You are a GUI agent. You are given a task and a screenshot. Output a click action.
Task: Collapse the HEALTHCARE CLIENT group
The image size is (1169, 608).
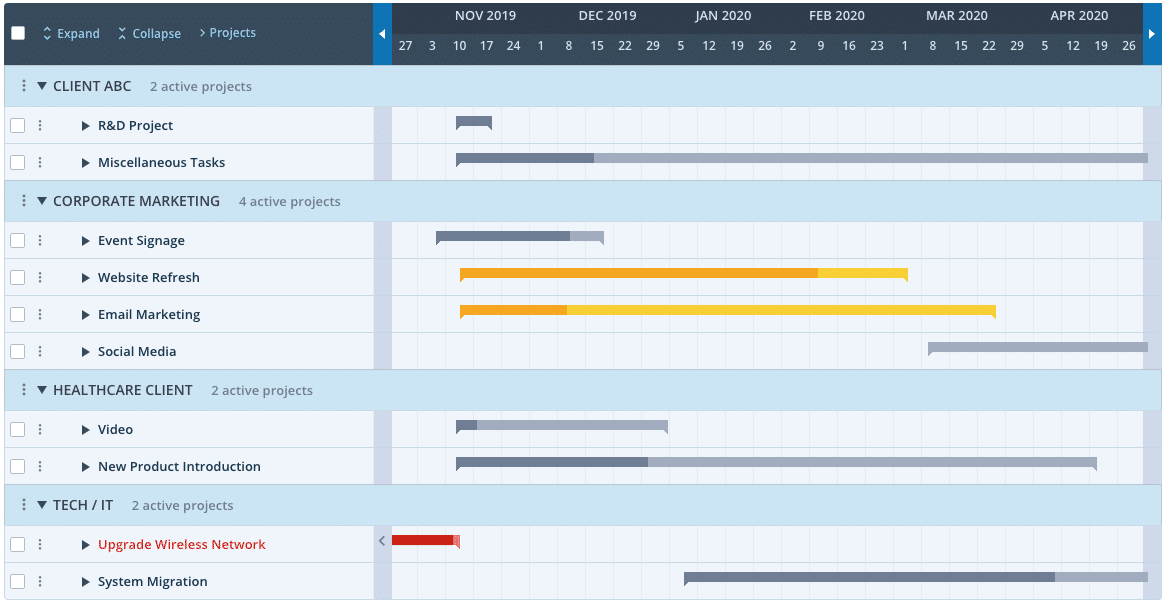coord(42,391)
